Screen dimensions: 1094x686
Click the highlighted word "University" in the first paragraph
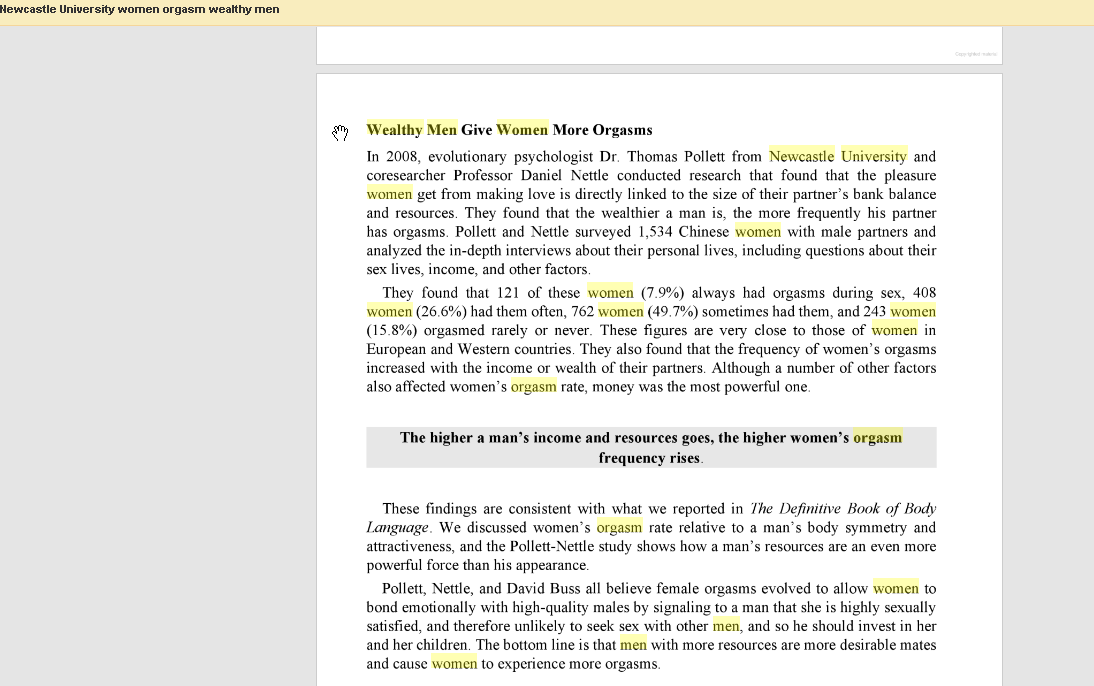coord(874,156)
